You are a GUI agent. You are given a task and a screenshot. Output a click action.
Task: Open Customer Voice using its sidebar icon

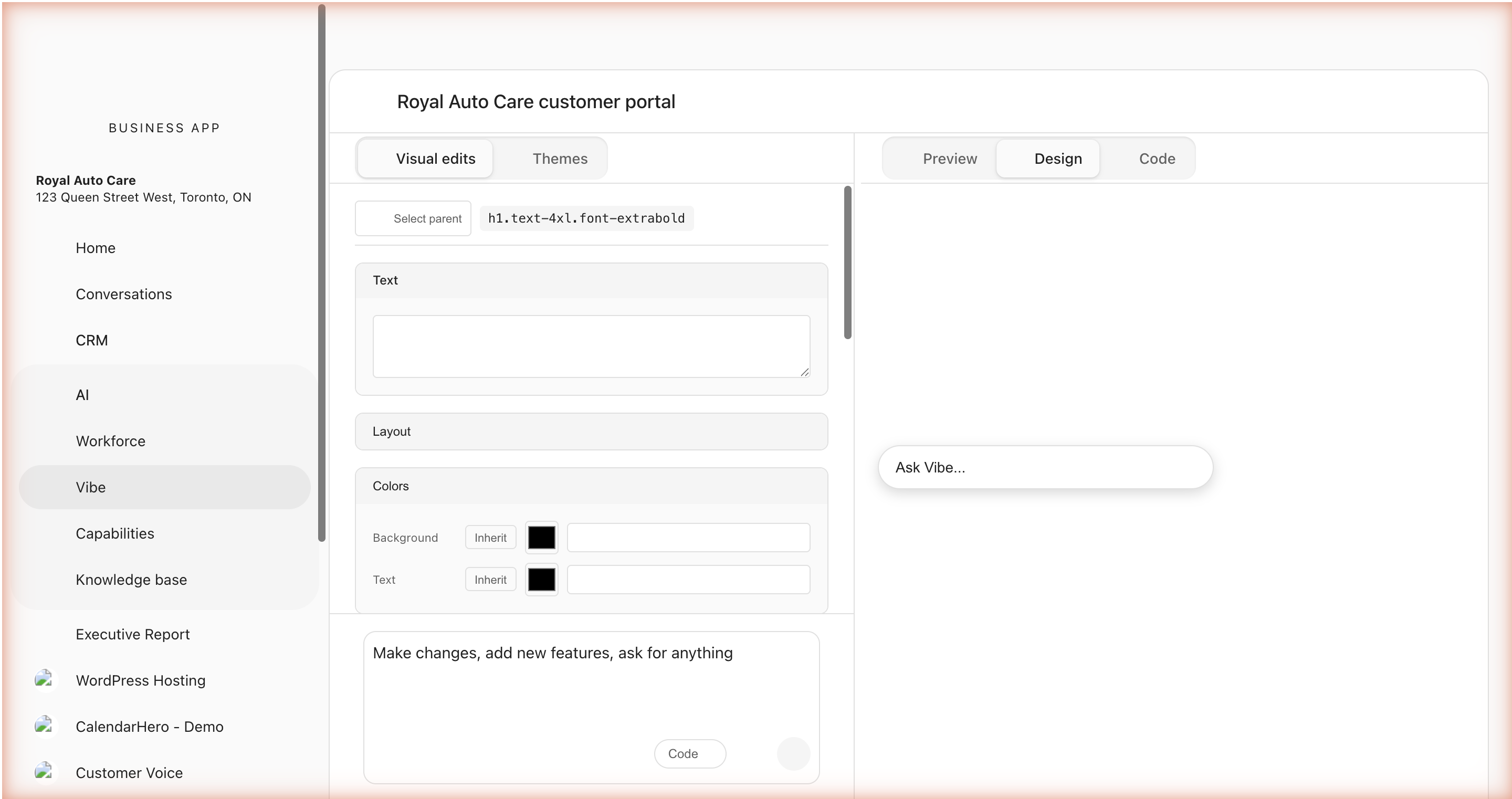coord(45,772)
